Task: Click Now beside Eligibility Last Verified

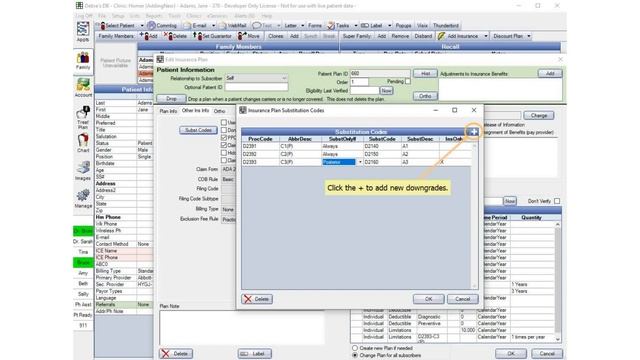Action: point(387,91)
